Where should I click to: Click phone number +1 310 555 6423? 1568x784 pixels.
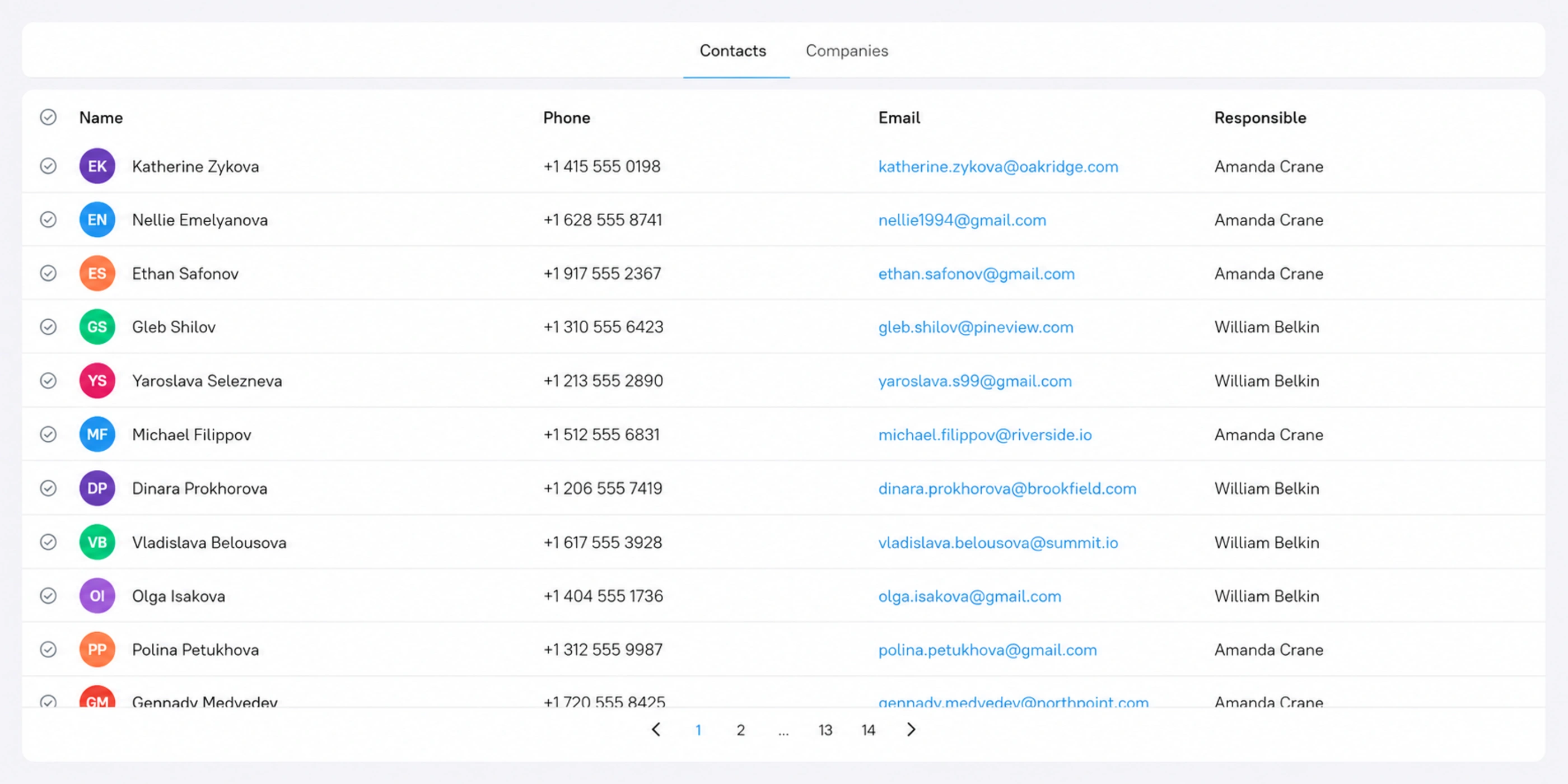(603, 328)
